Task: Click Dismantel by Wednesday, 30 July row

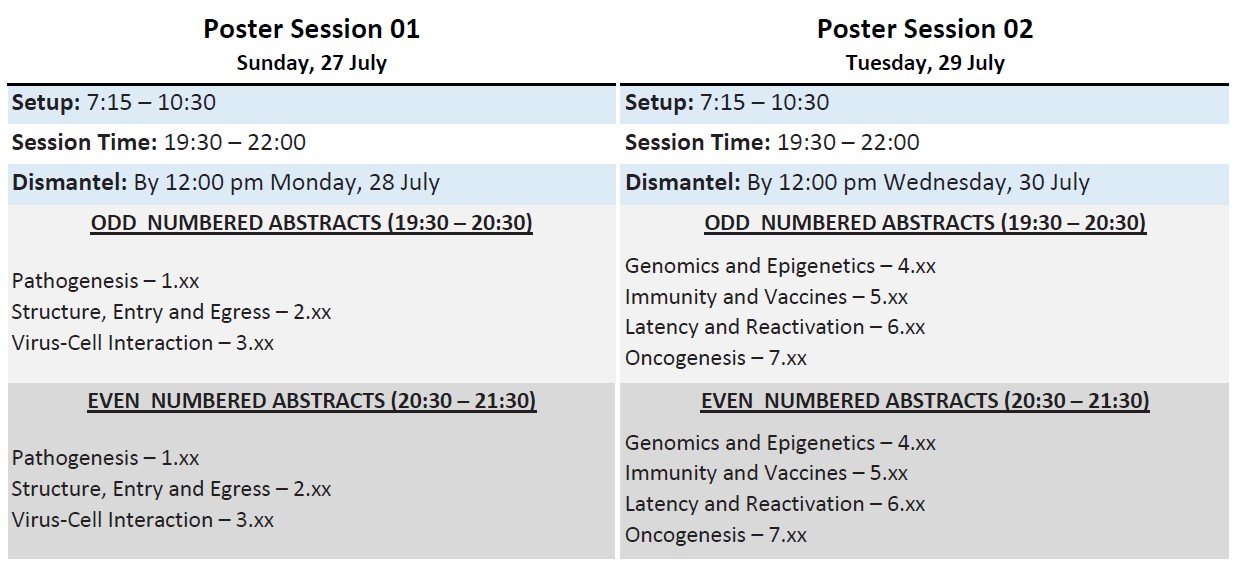Action: (925, 184)
